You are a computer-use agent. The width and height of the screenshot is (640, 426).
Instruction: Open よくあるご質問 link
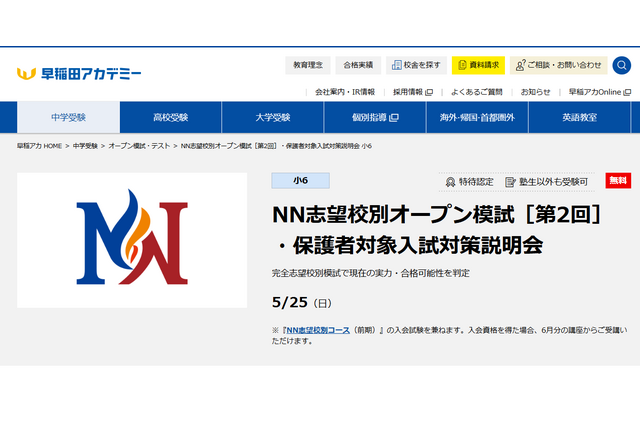tap(476, 92)
